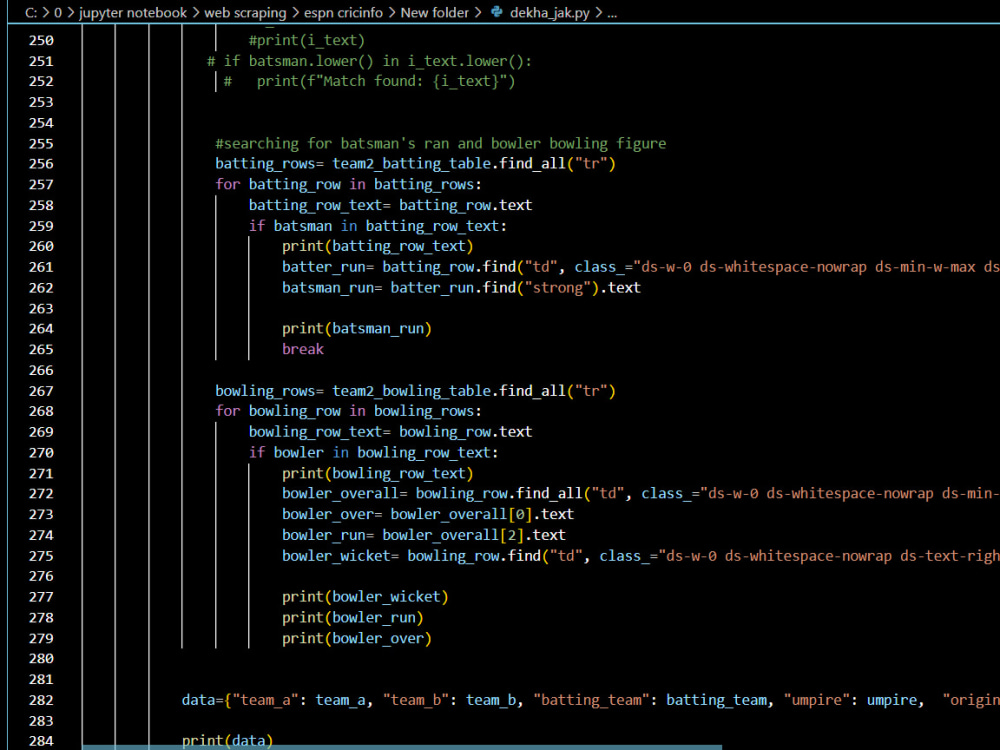Open the dekha_jak.py breadcrumb segment

point(549,13)
